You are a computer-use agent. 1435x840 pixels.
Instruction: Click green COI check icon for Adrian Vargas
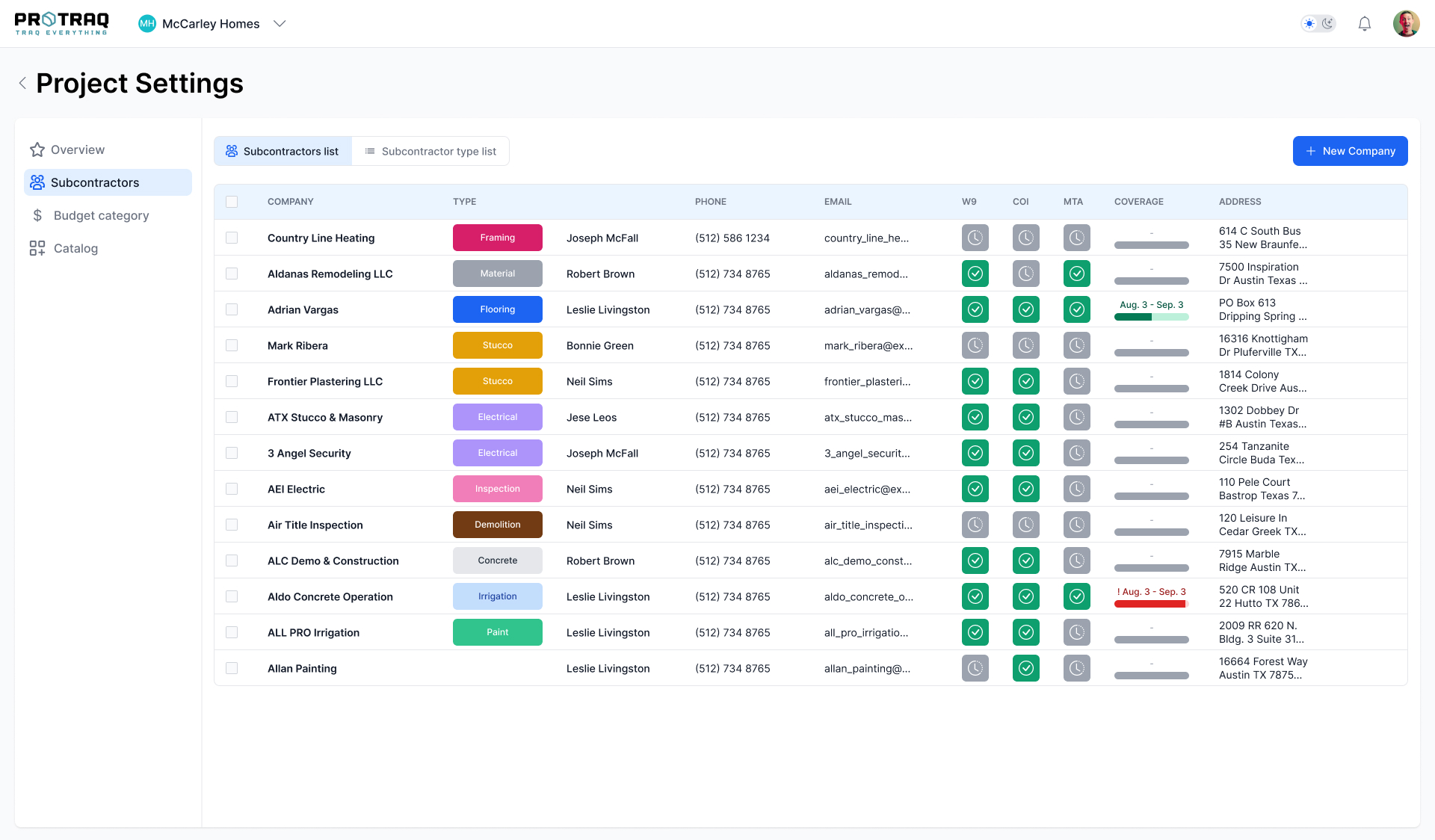coord(1025,309)
